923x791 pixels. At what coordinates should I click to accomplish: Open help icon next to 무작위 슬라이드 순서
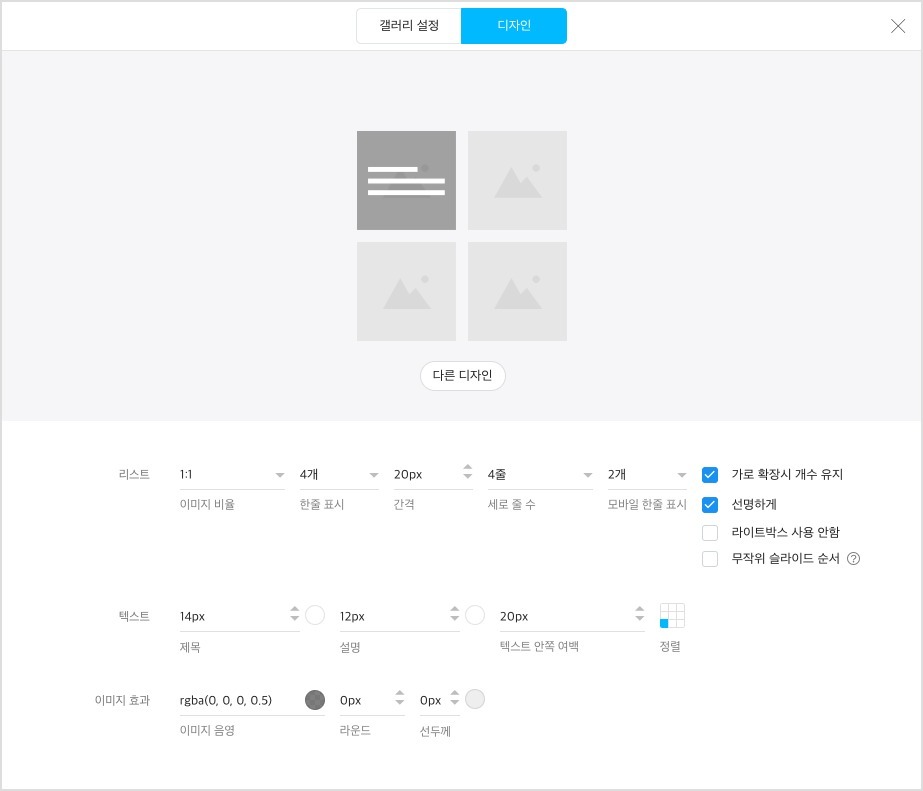(854, 559)
